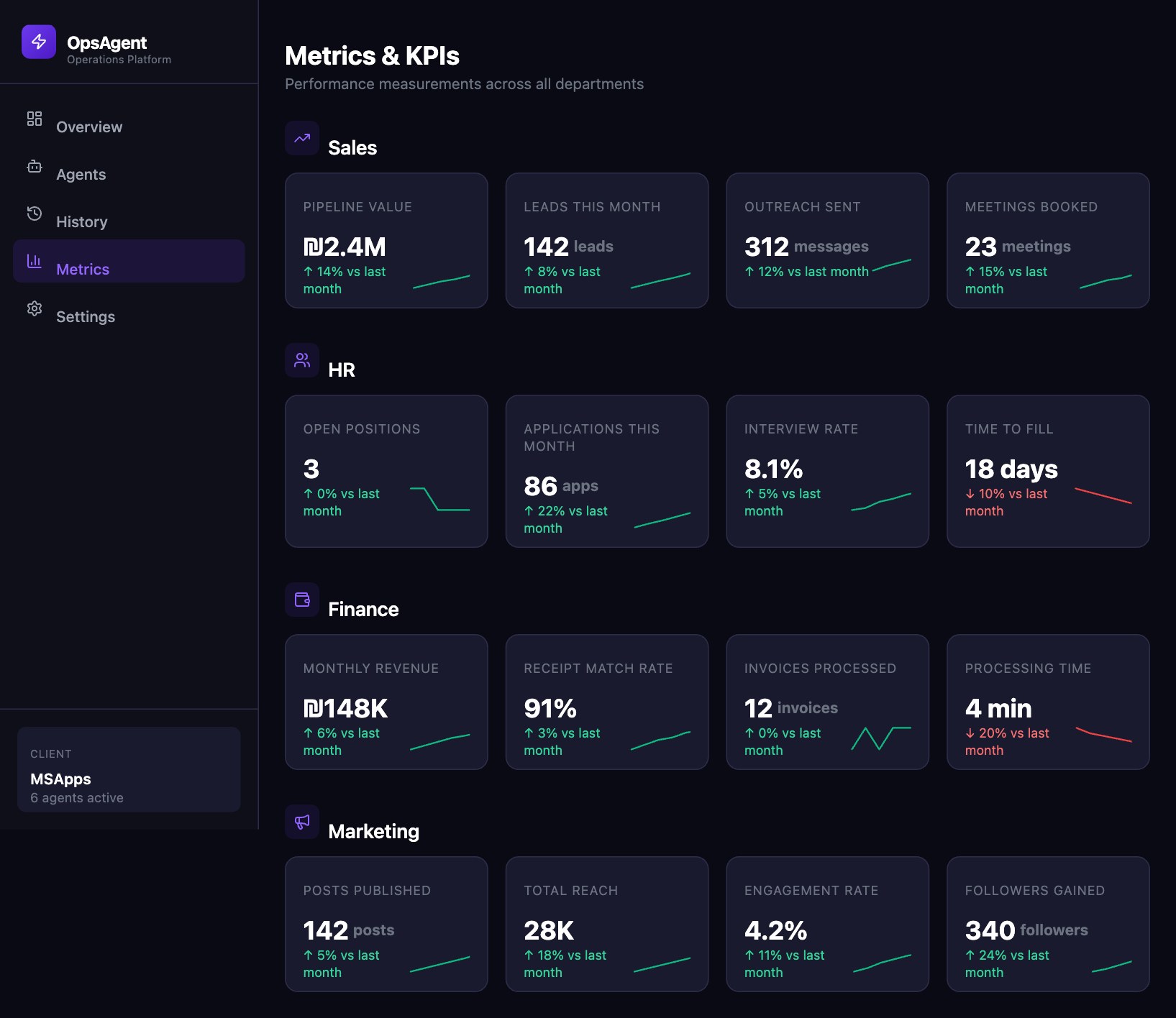Click the Receipt Match Rate sparkline
The image size is (1176, 1018).
click(x=660, y=740)
